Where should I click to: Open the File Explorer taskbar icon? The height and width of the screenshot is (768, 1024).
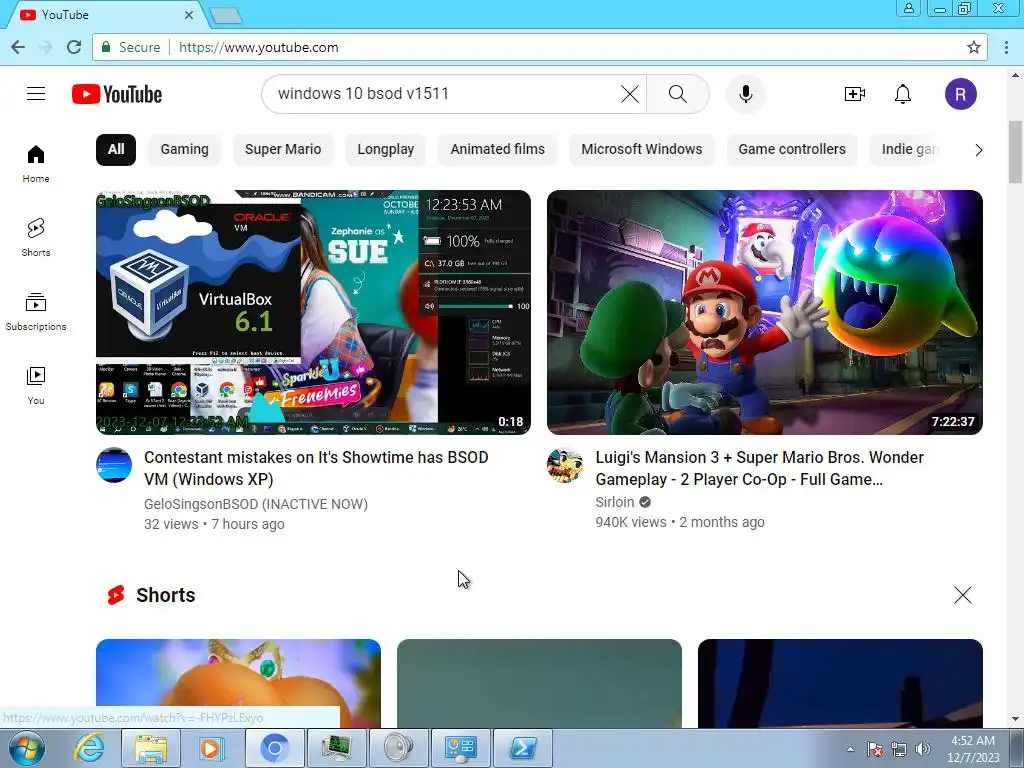(x=151, y=748)
